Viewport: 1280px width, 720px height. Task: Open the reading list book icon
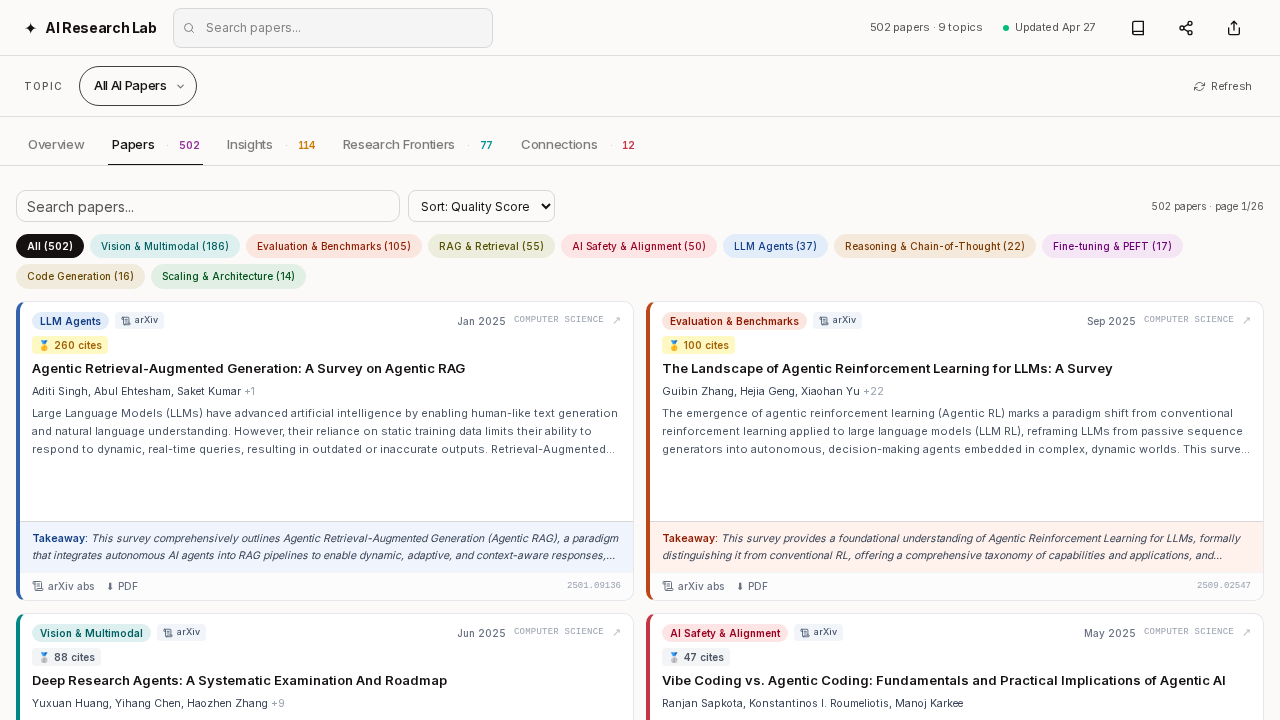tap(1138, 28)
